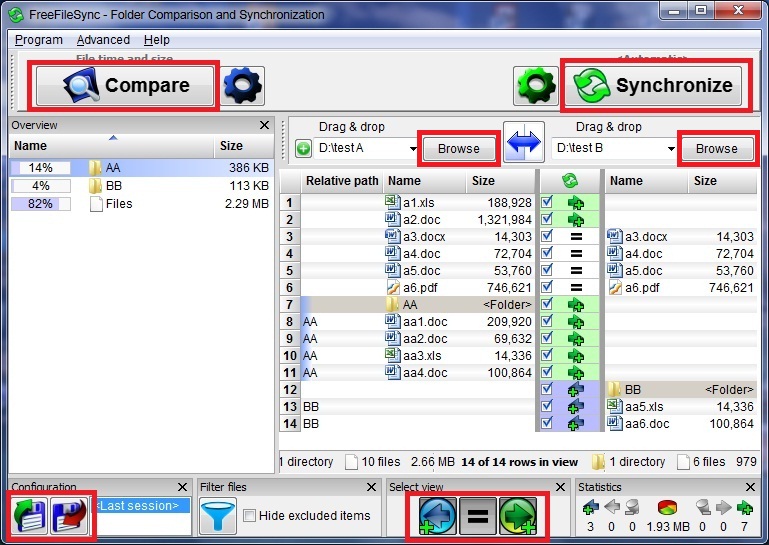Image resolution: width=769 pixels, height=545 pixels.
Task: Close the Statistics panel
Action: [750, 487]
